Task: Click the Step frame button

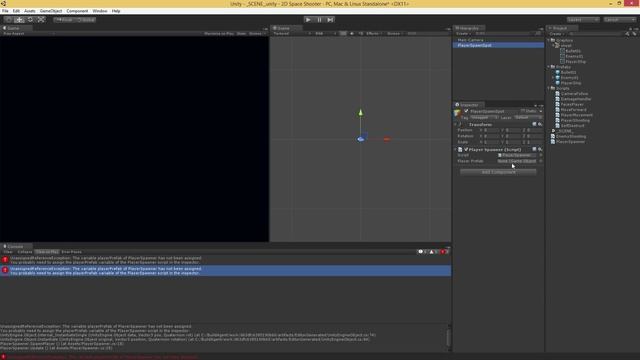Action: tap(330, 20)
